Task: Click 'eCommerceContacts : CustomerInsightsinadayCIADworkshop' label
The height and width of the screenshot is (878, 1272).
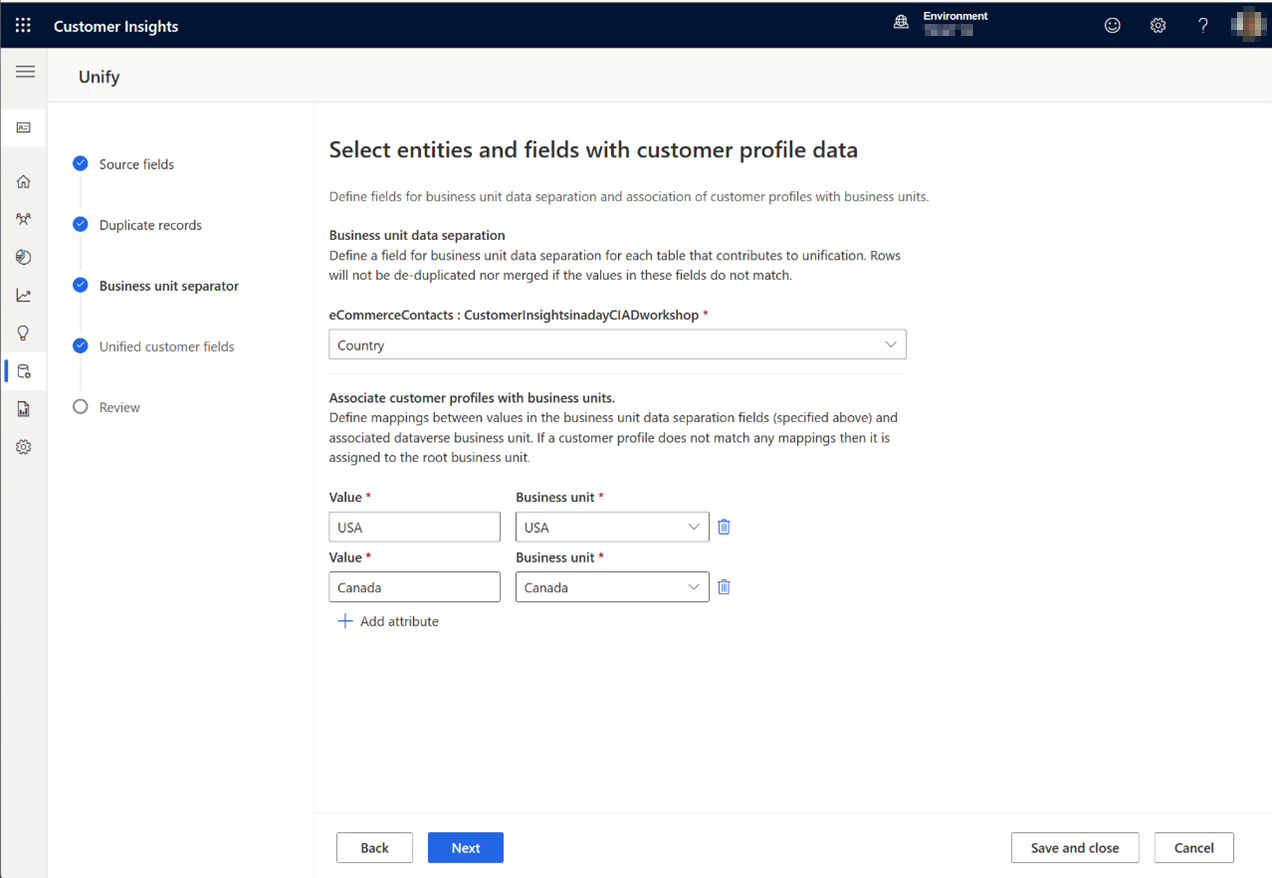Action: click(x=514, y=314)
